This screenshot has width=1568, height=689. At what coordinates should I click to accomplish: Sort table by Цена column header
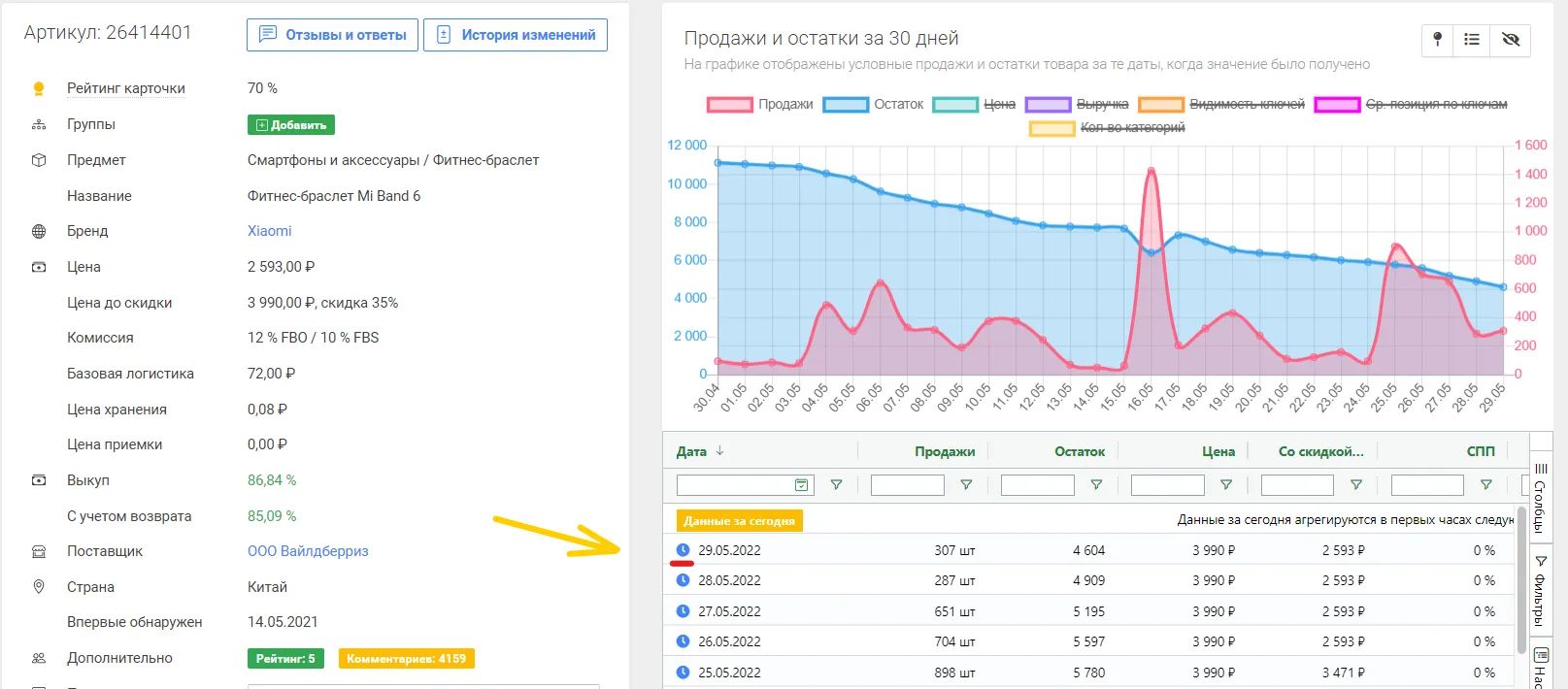click(x=1218, y=451)
